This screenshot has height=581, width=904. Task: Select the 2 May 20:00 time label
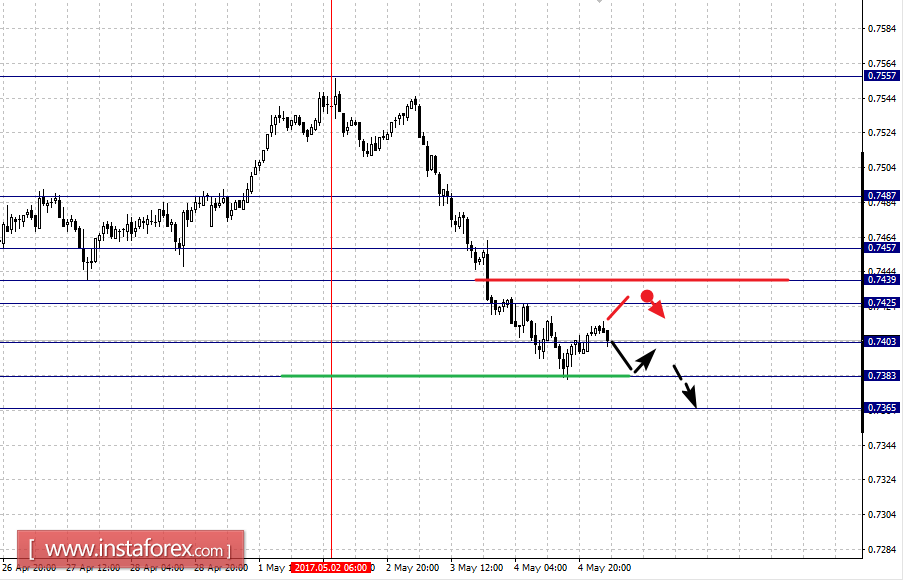(412, 568)
